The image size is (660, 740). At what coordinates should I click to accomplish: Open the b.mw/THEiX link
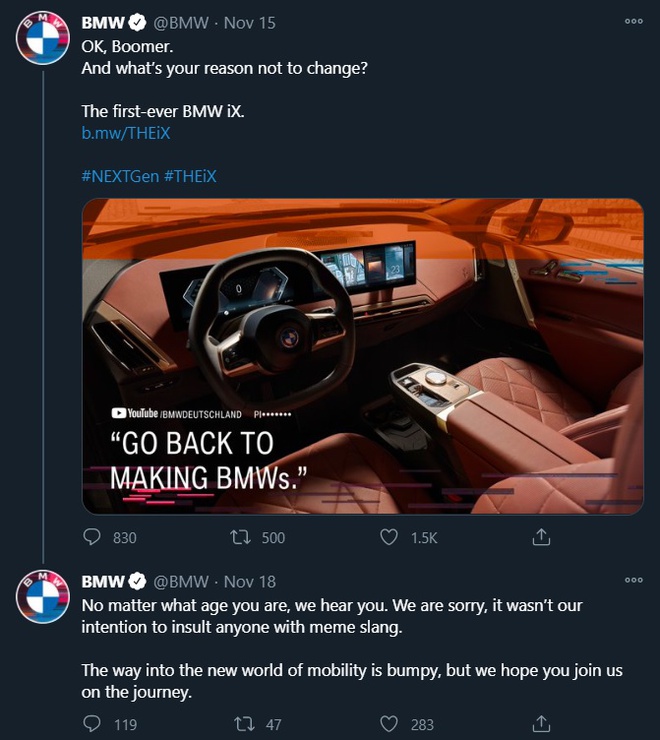pyautogui.click(x=119, y=133)
